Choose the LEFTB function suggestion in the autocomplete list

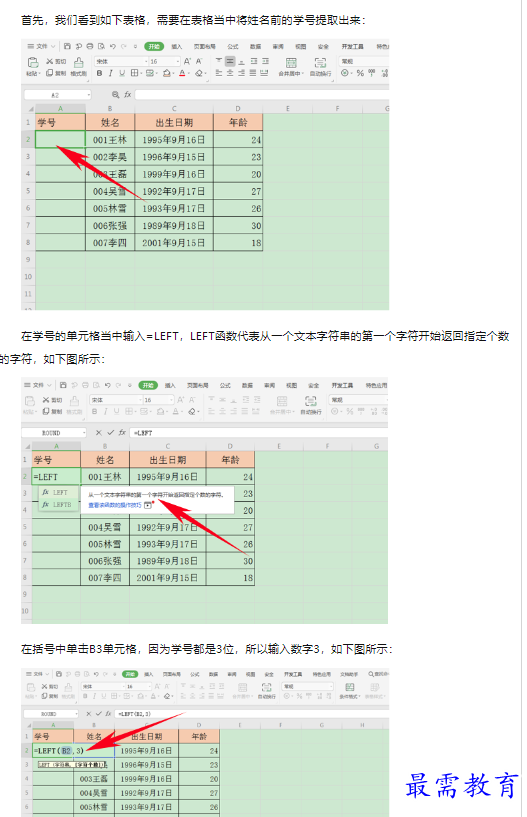(x=57, y=504)
